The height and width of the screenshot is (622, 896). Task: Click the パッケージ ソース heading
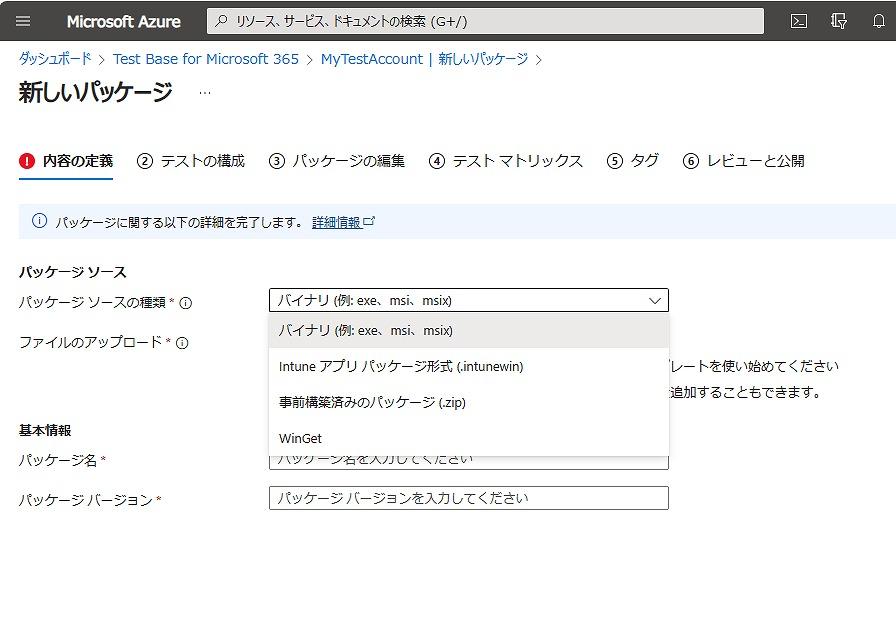(73, 272)
